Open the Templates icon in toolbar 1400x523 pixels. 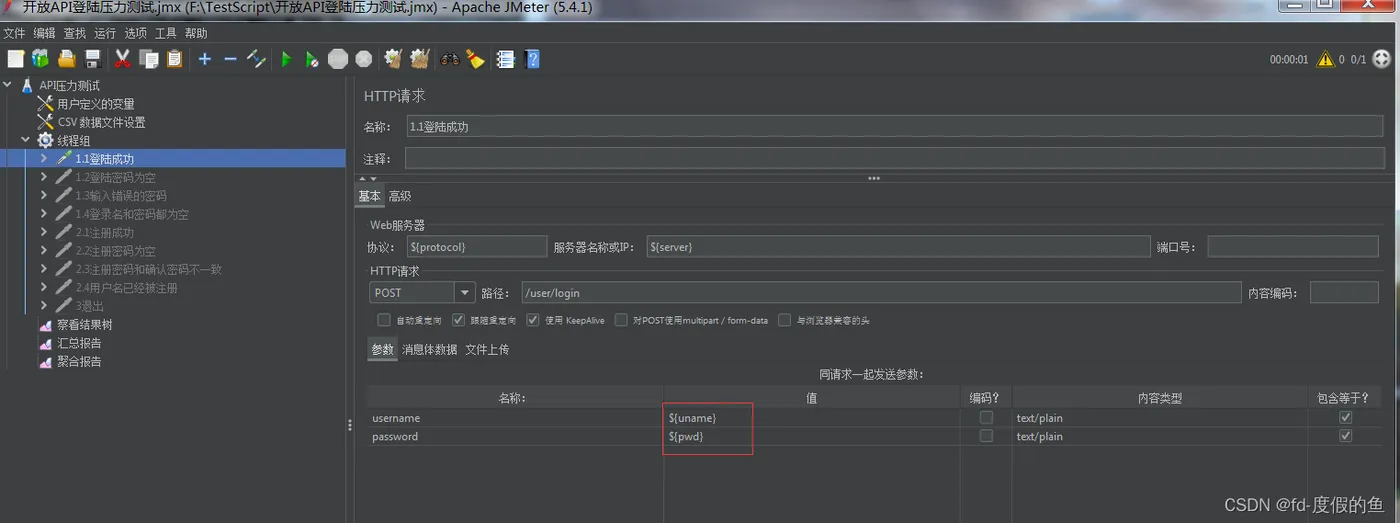(x=40, y=59)
